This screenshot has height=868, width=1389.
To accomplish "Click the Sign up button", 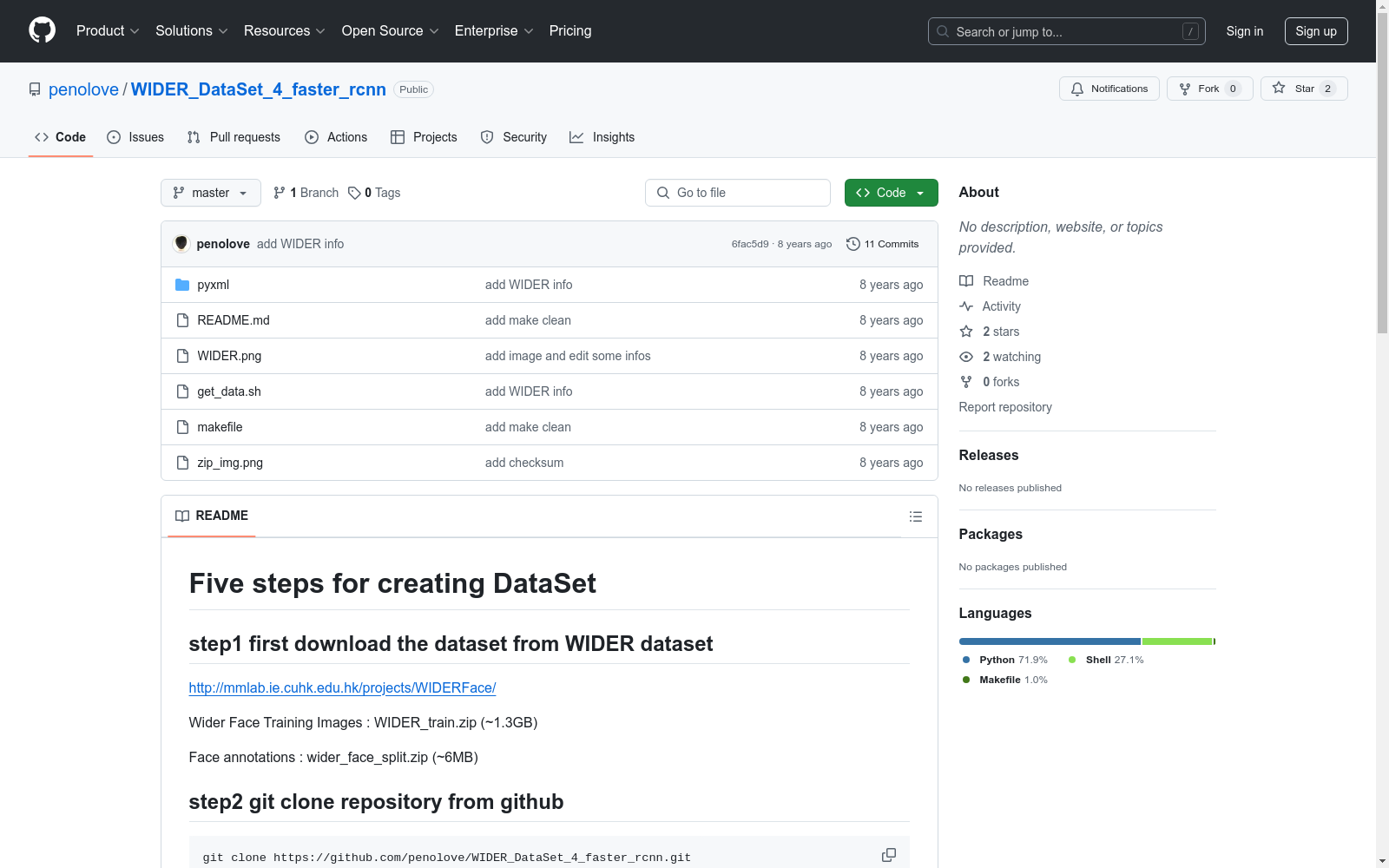I will (x=1316, y=31).
